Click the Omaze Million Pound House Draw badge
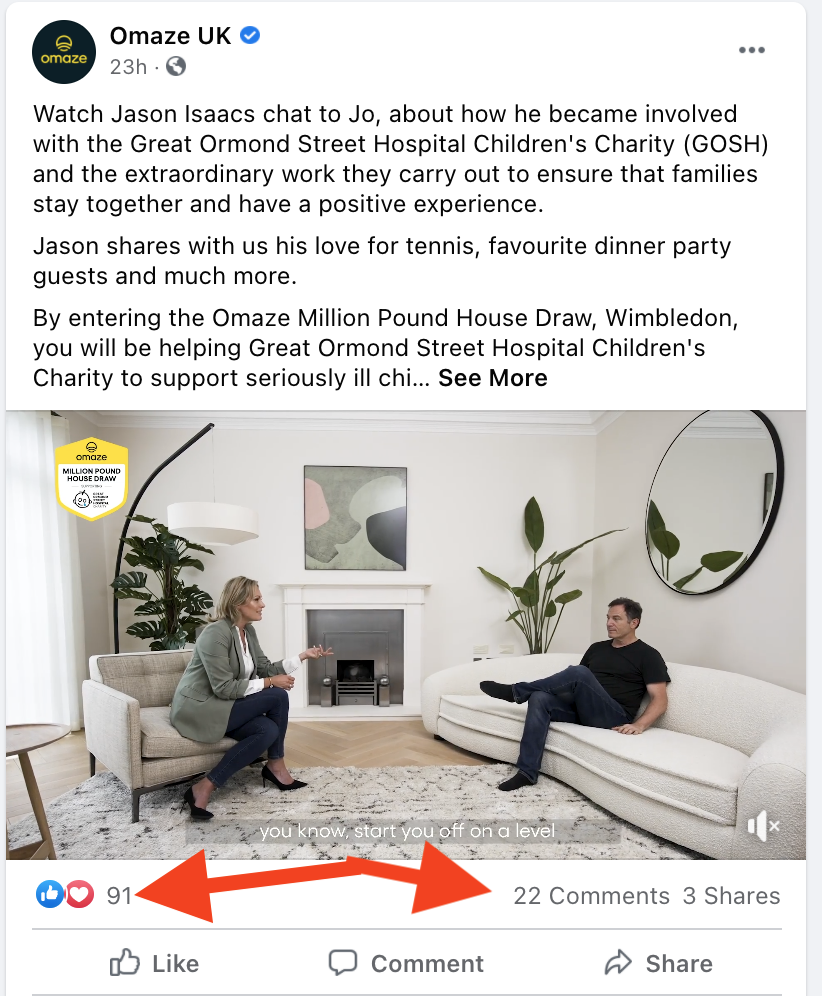Image resolution: width=822 pixels, height=996 pixels. point(91,478)
